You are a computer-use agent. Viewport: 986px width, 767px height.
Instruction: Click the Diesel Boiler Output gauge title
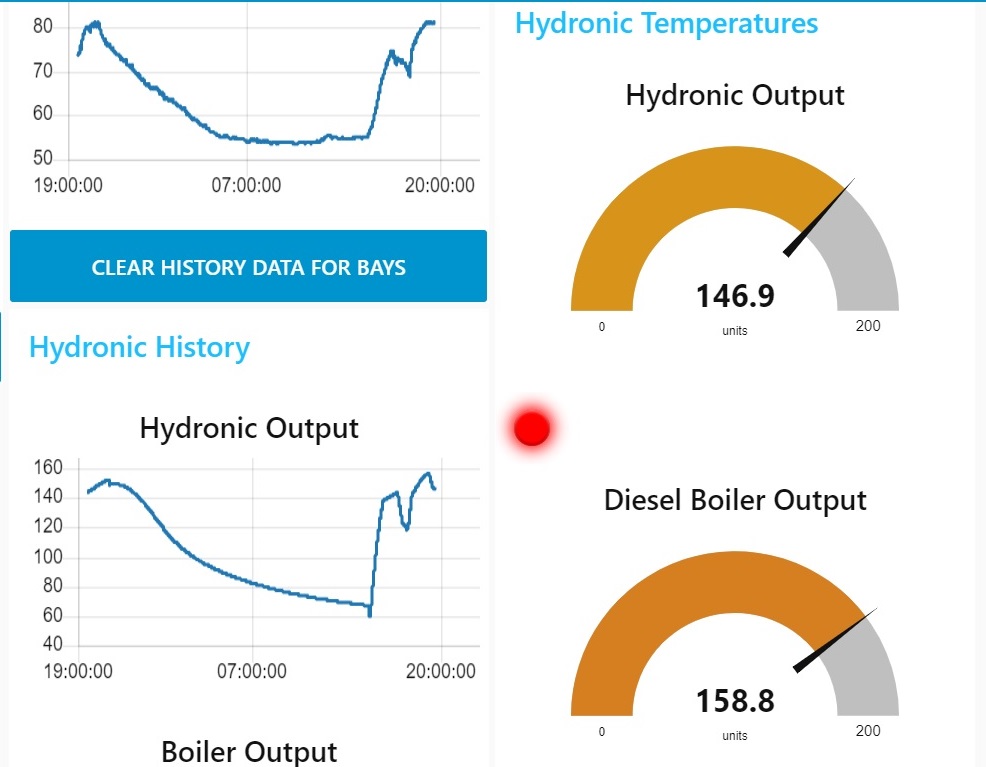coord(735,500)
